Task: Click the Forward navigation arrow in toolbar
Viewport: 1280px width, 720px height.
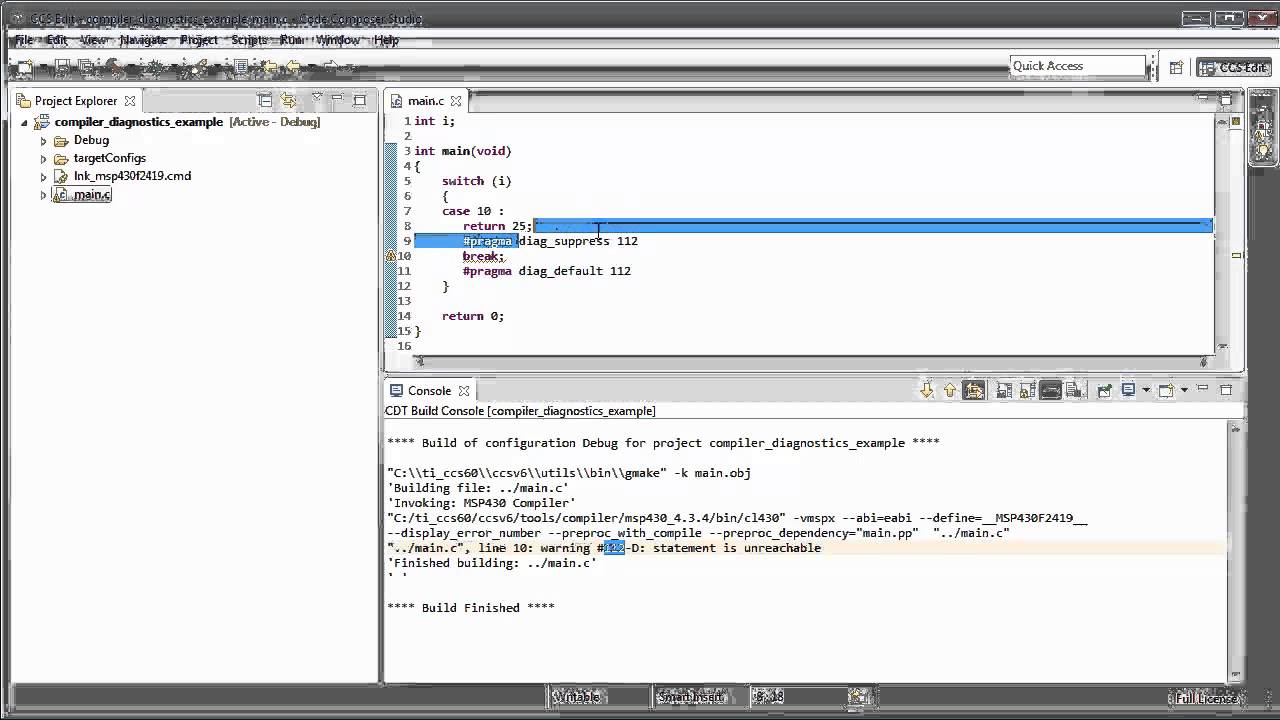Action: click(x=331, y=67)
